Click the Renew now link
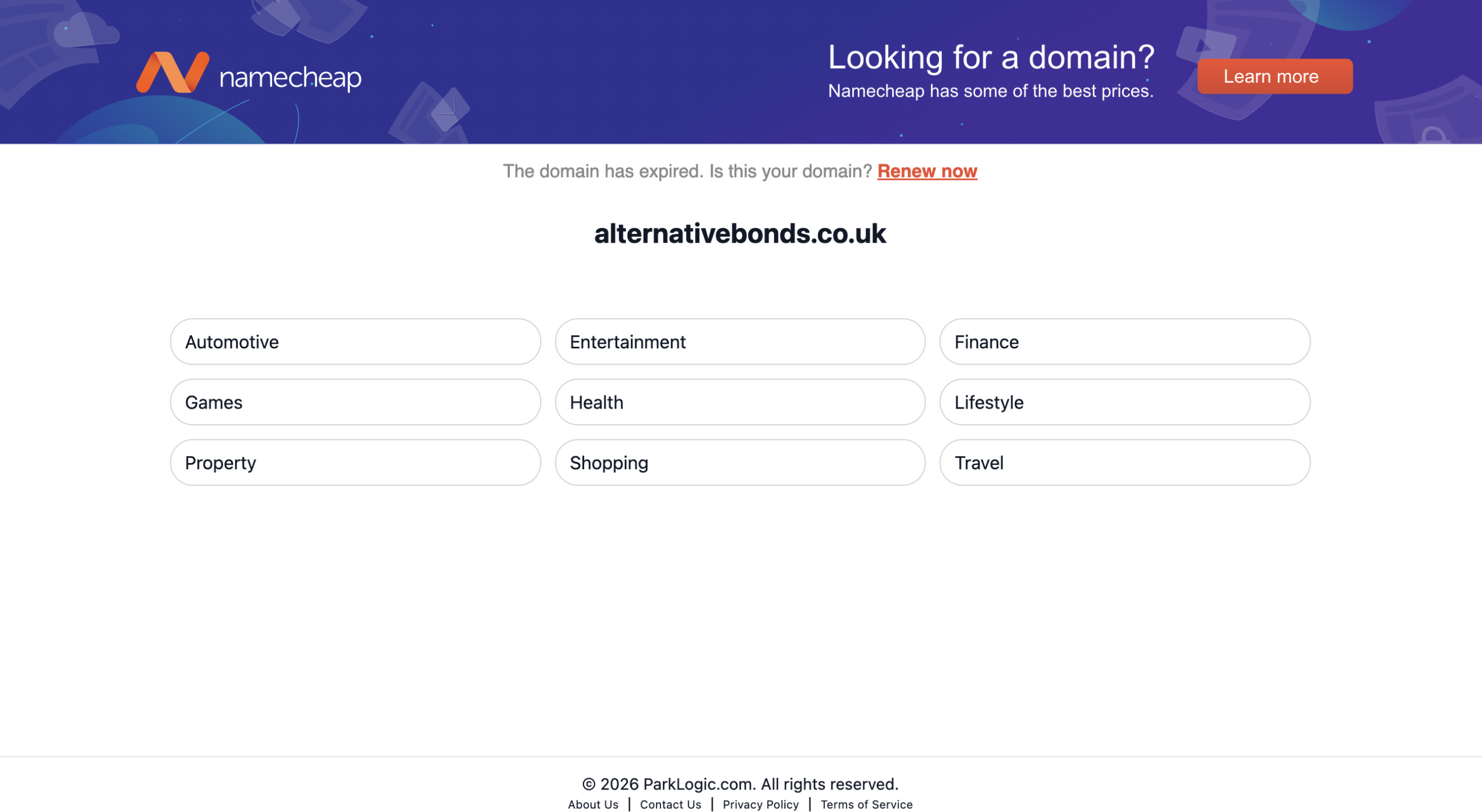The width and height of the screenshot is (1482, 812). 927,171
